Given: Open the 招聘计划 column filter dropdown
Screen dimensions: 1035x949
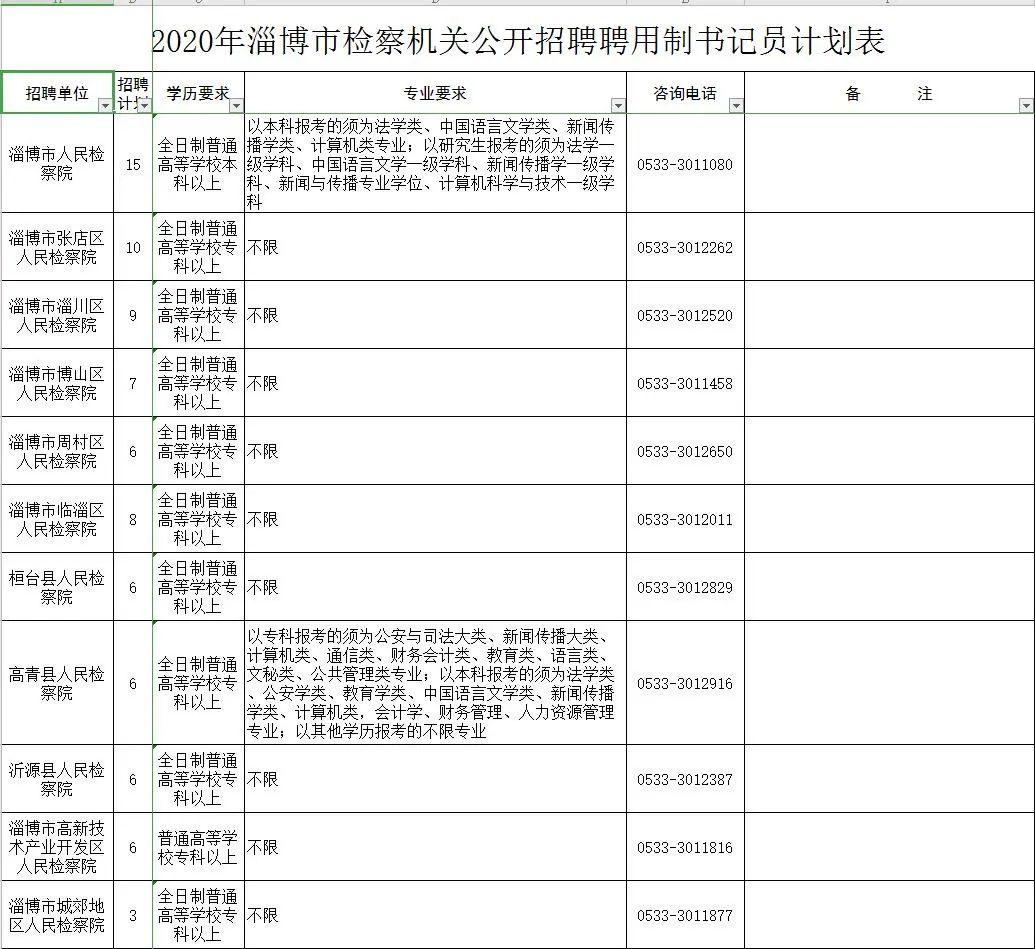Looking at the screenshot, I should [144, 107].
